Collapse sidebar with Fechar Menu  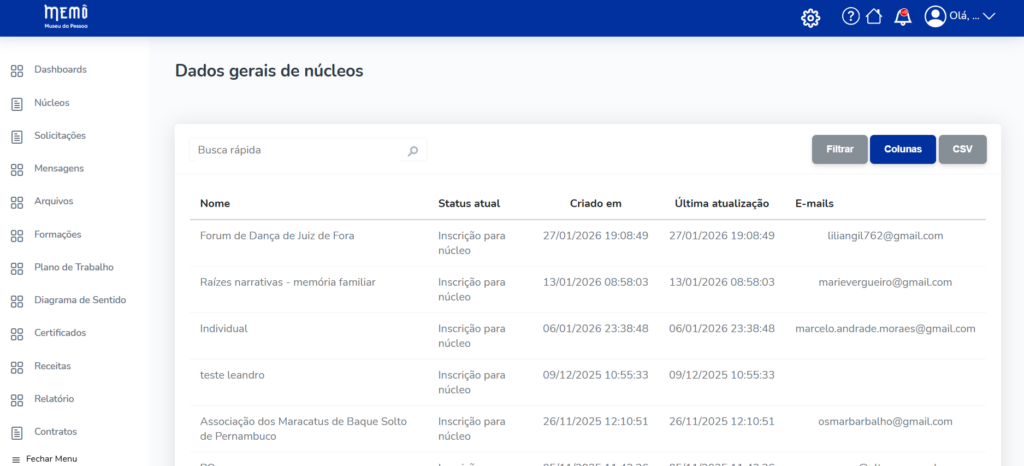pyautogui.click(x=44, y=458)
